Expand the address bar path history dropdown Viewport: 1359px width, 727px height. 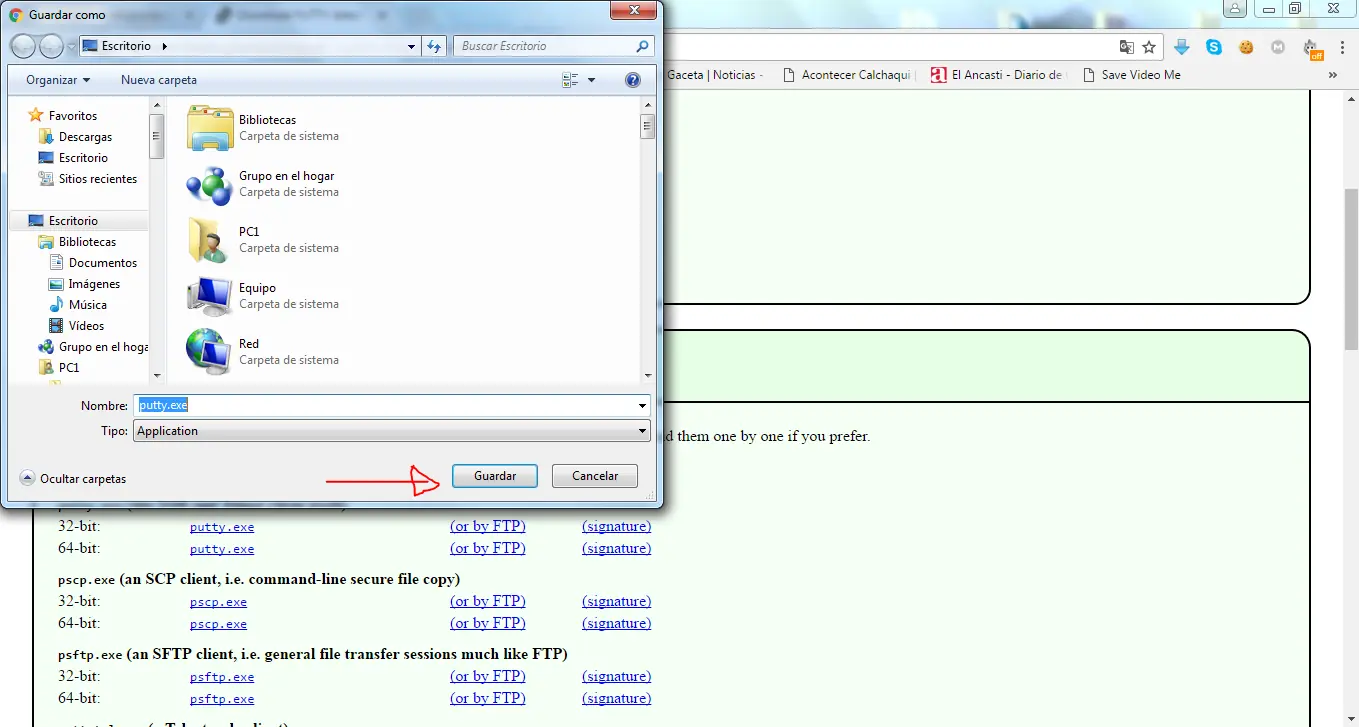pos(412,46)
